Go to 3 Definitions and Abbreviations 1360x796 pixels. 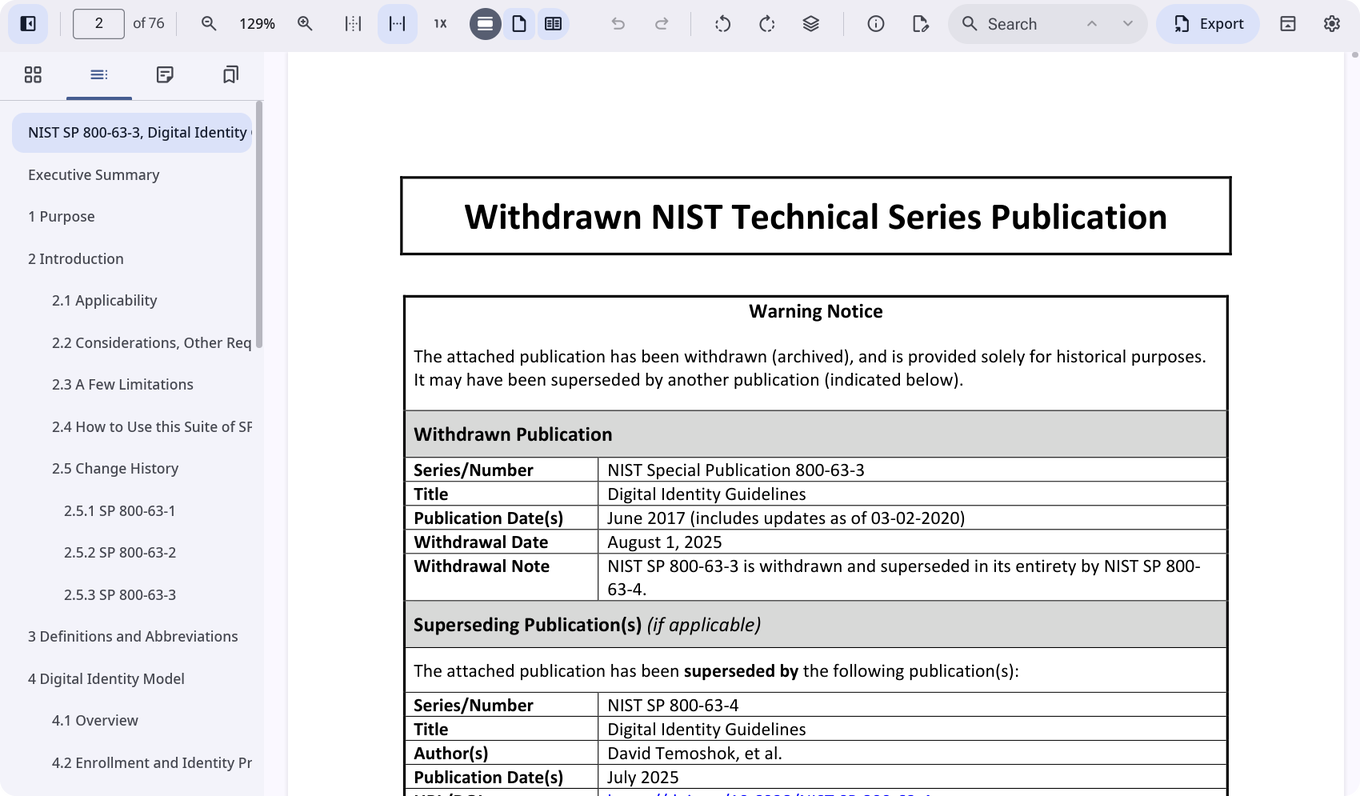click(x=133, y=636)
